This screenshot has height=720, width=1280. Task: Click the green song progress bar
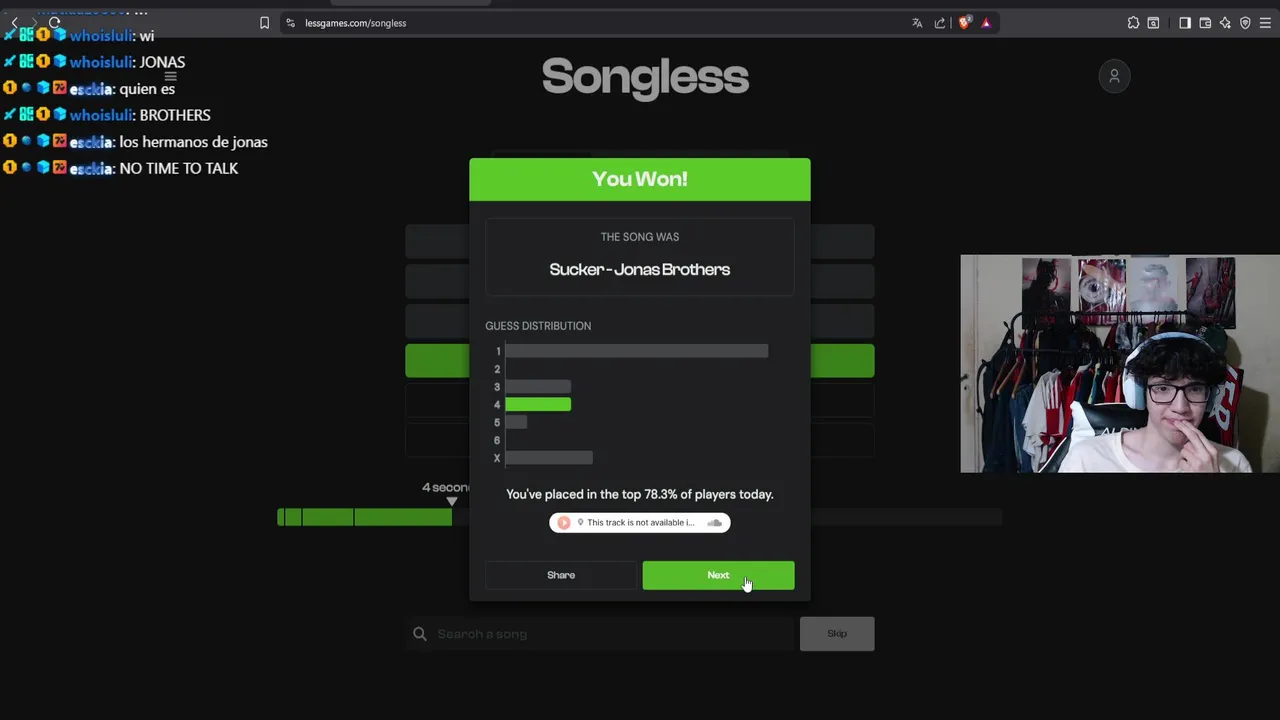pos(365,517)
